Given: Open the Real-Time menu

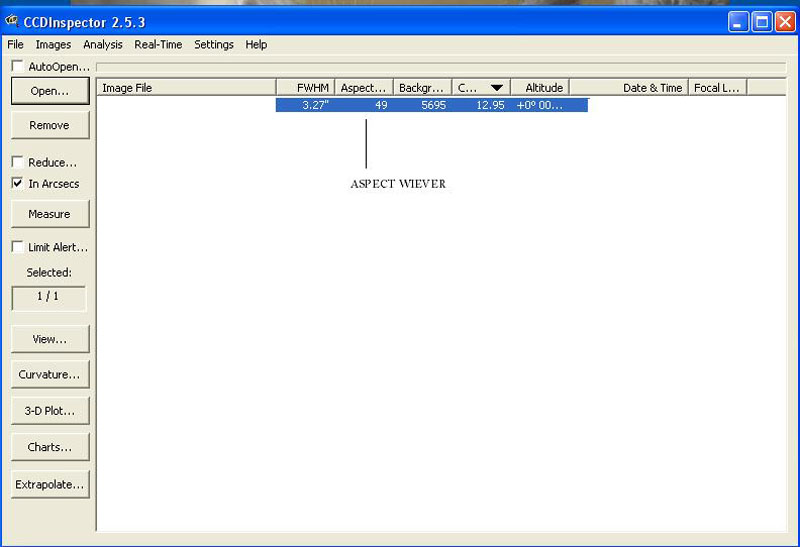Looking at the screenshot, I should pos(158,45).
